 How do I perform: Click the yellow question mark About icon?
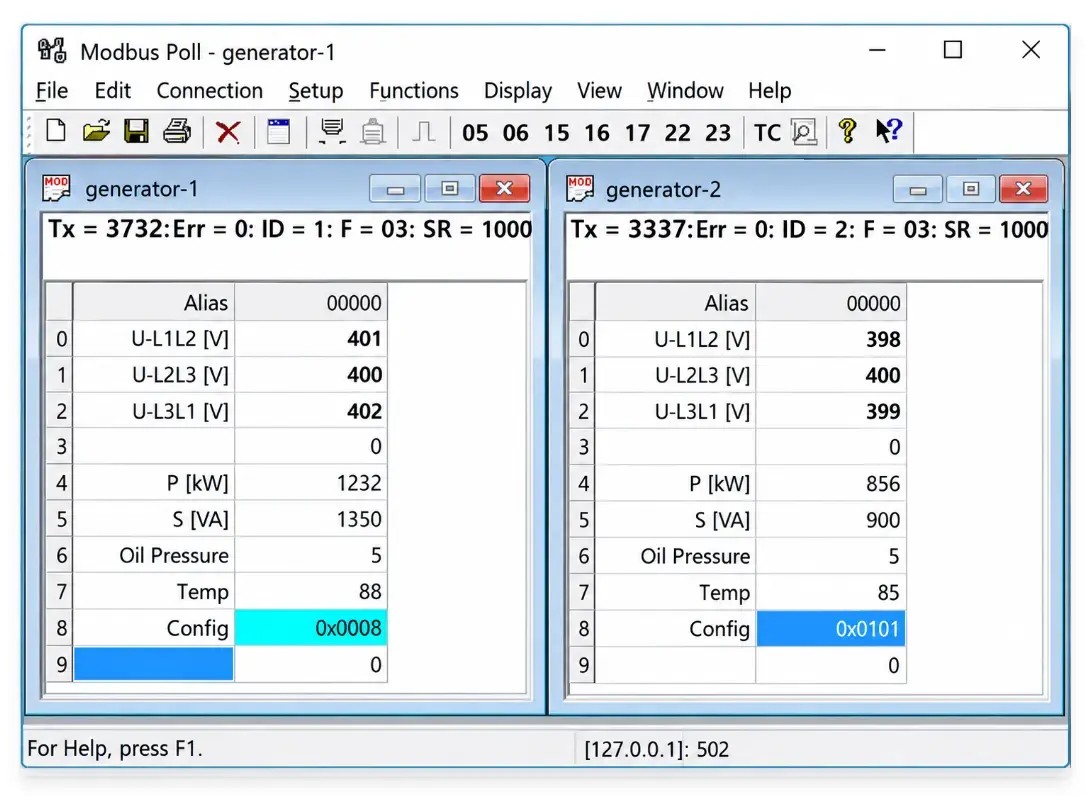coord(847,131)
